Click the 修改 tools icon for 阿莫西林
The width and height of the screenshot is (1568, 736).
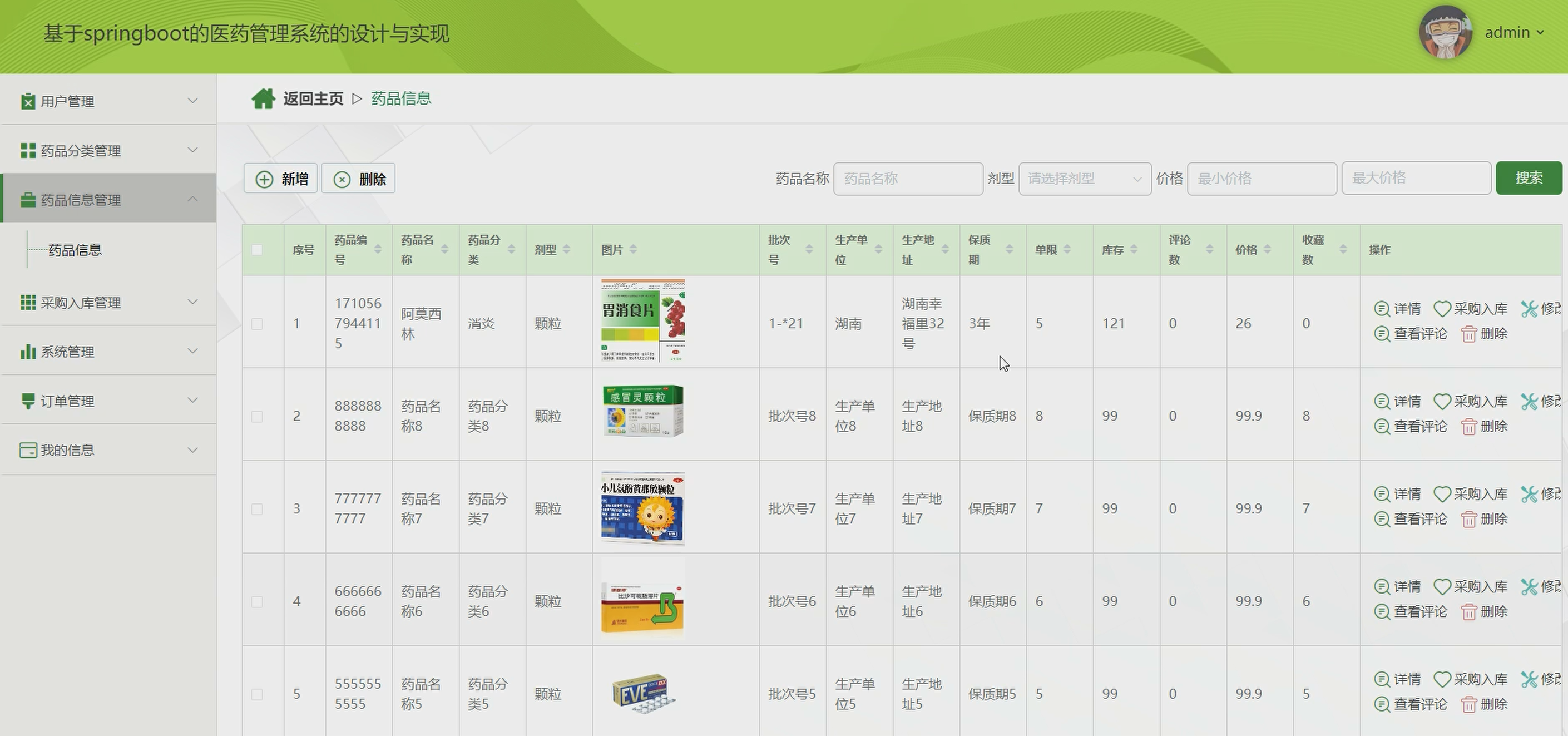[1529, 309]
